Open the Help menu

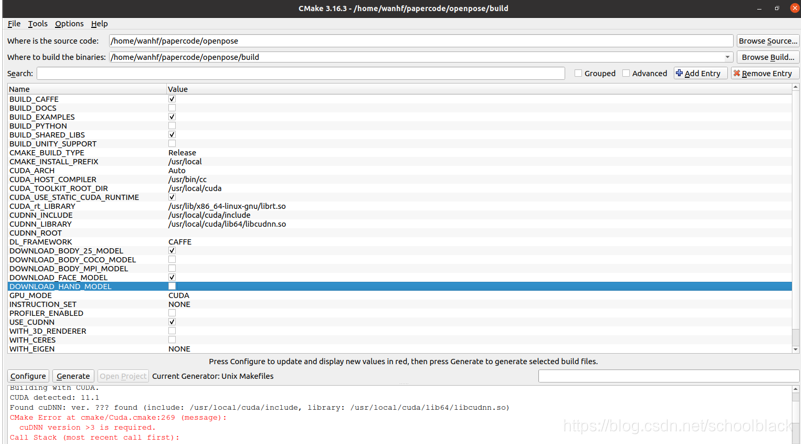99,24
